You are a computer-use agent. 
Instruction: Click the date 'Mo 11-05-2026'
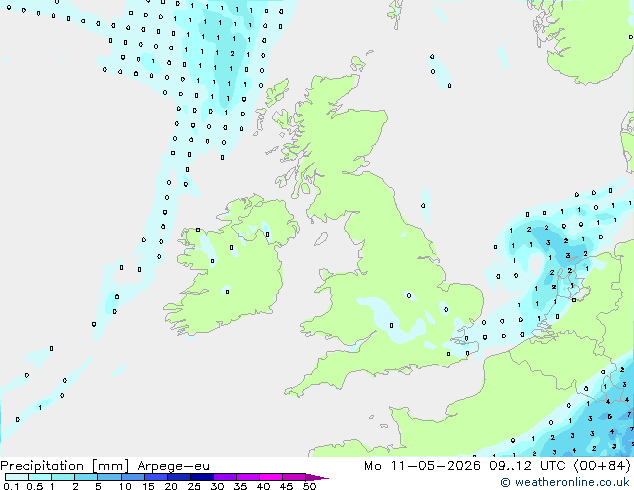(x=422, y=466)
